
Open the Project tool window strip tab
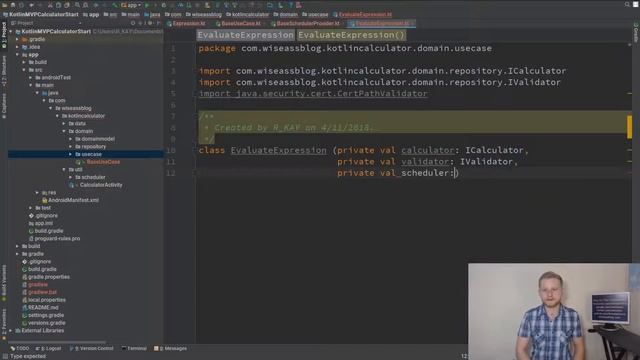4,36
